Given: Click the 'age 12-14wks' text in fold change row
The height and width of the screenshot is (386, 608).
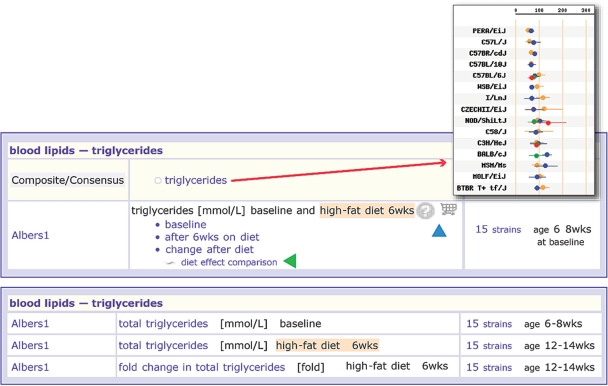Looking at the screenshot, I should 559,367.
